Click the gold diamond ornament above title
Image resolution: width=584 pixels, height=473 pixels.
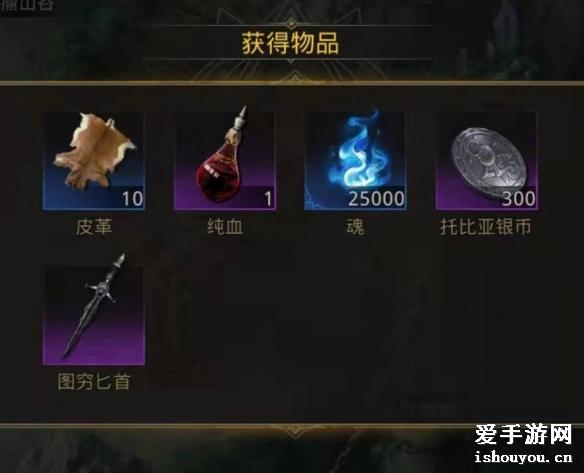pos(292,25)
